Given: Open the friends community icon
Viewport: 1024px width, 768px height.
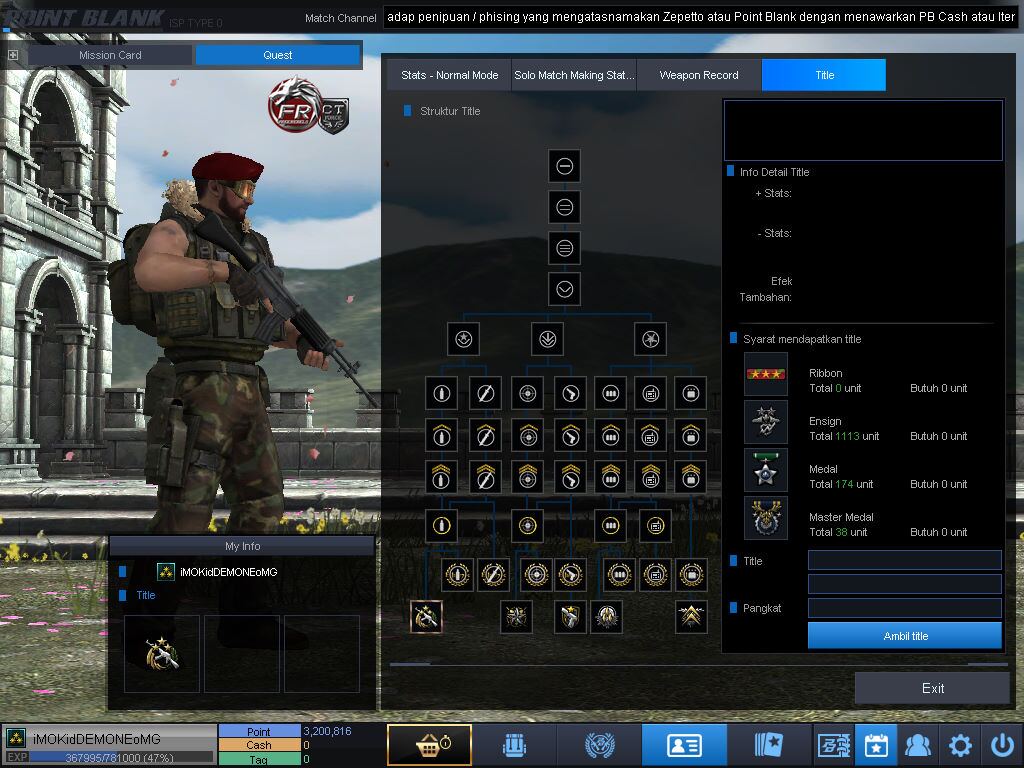Looking at the screenshot, I should pos(918,744).
